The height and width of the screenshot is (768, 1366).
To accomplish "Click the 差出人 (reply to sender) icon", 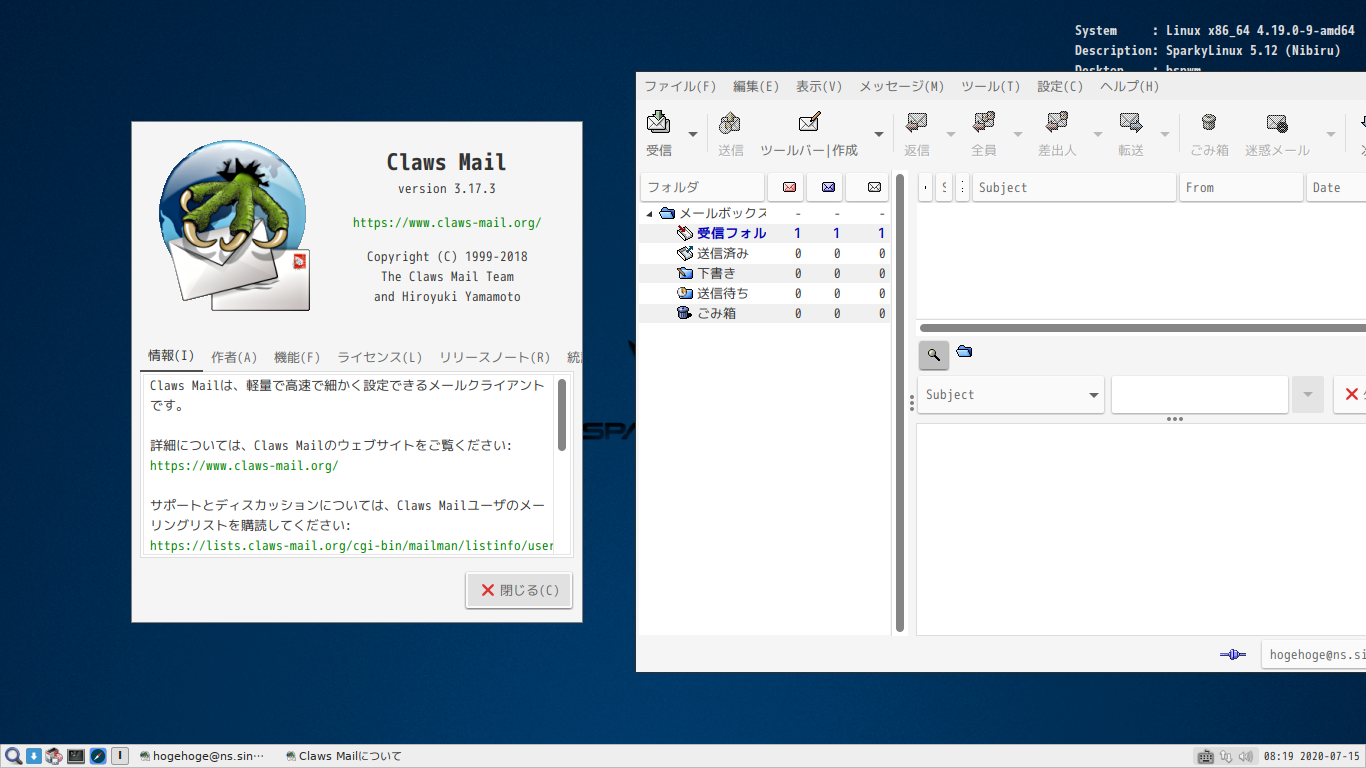I will point(1057,122).
